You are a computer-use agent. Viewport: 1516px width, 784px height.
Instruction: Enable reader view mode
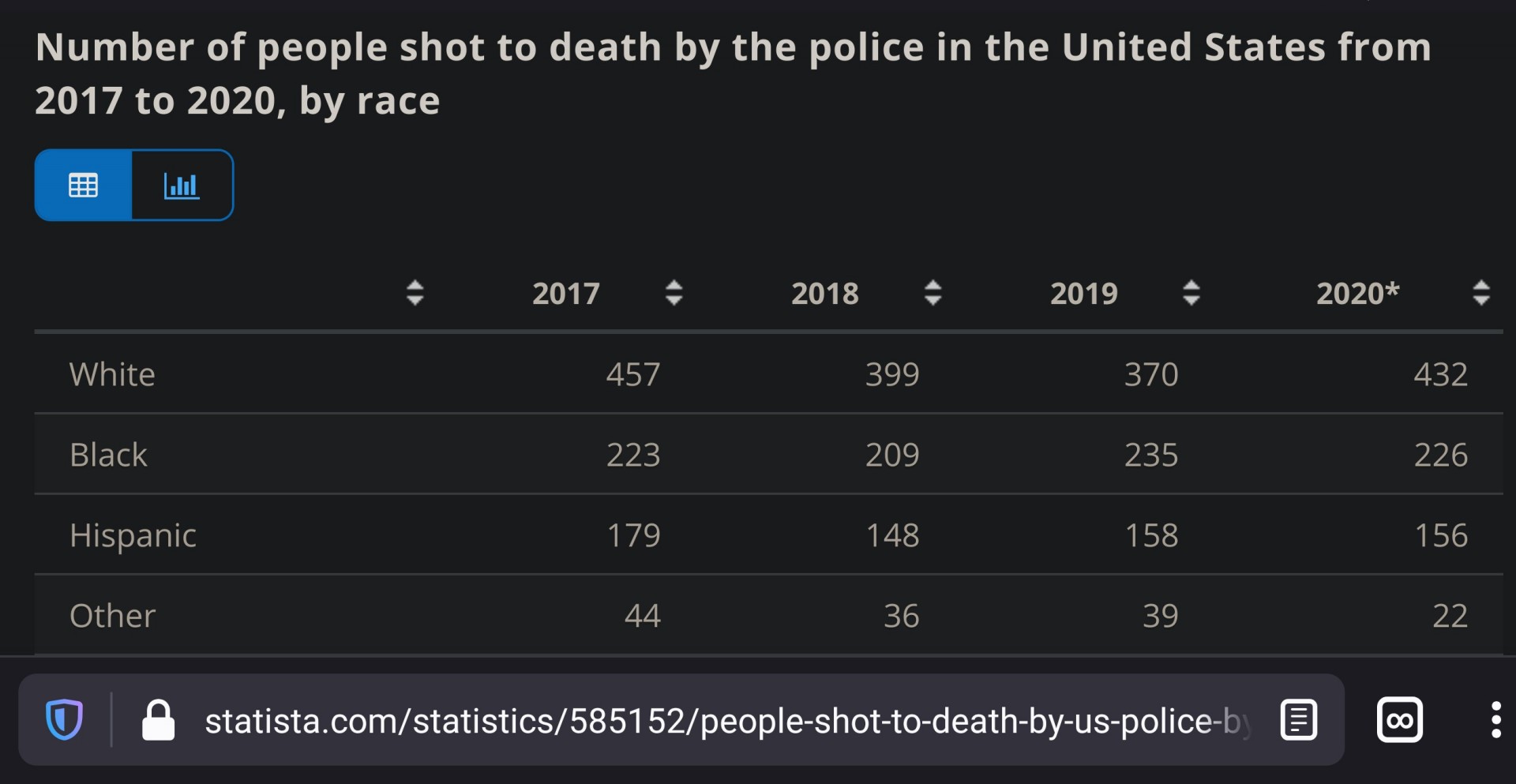[x=1299, y=719]
